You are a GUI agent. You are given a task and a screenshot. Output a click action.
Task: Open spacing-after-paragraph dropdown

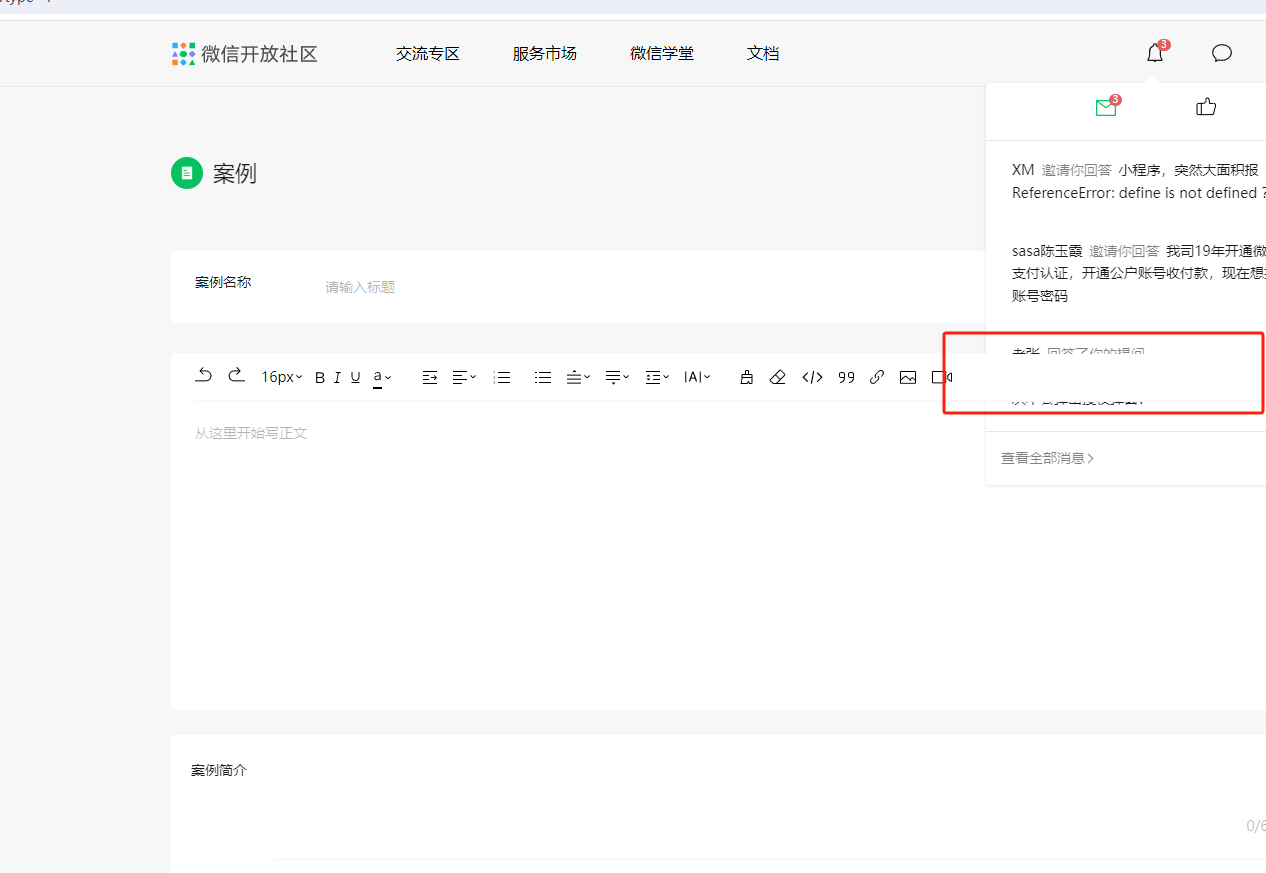(617, 377)
